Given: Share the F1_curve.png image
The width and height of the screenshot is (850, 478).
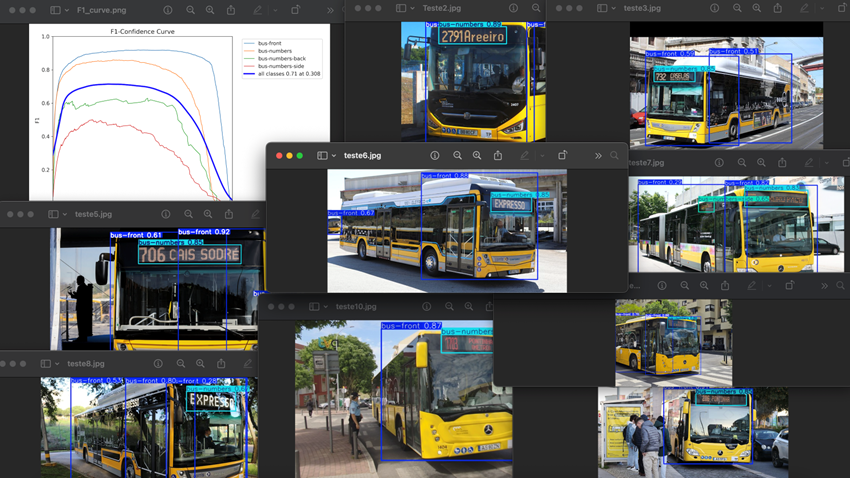Looking at the screenshot, I should click(231, 10).
